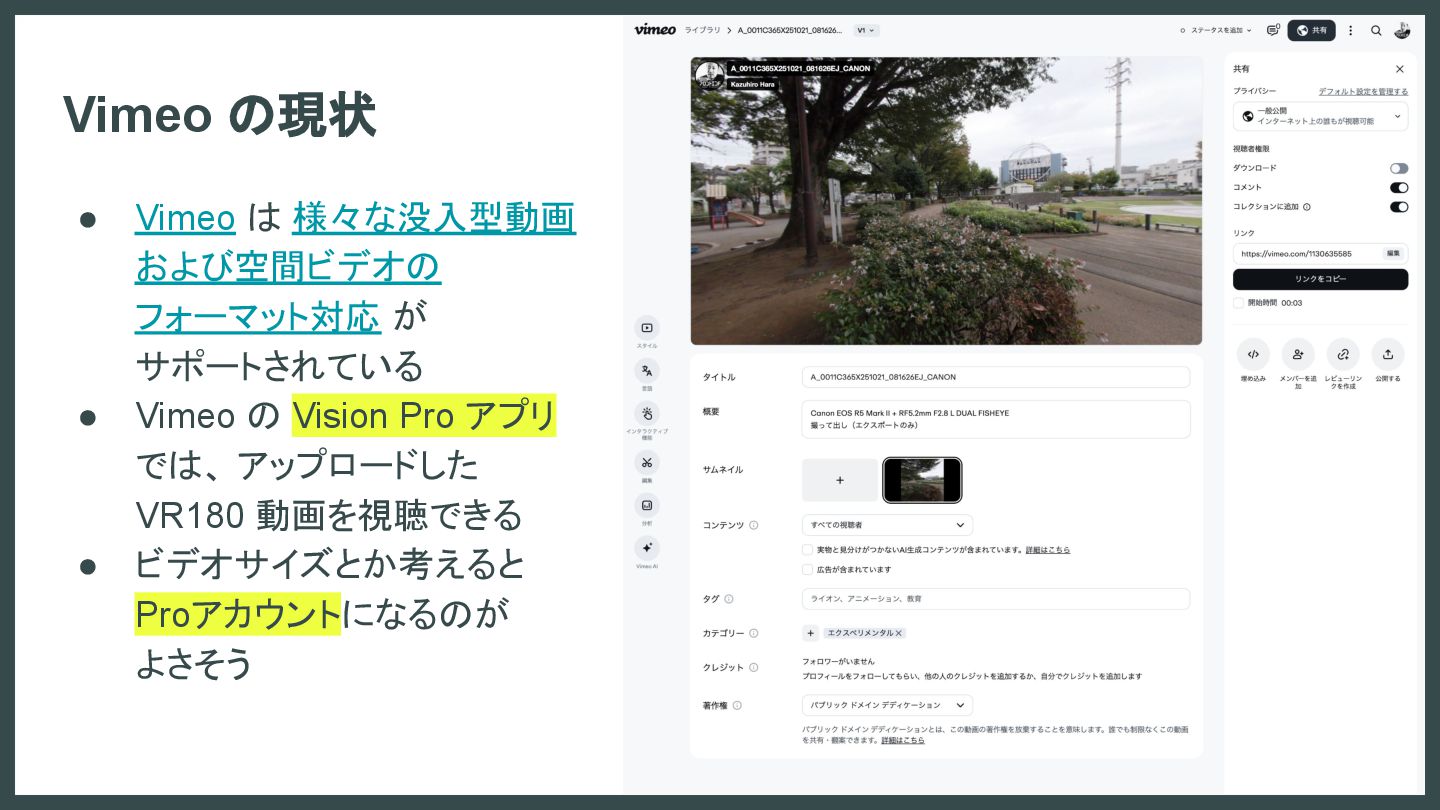The image size is (1440, 810).
Task: Click info icon next to コレクションに追加
Action: 1307,207
